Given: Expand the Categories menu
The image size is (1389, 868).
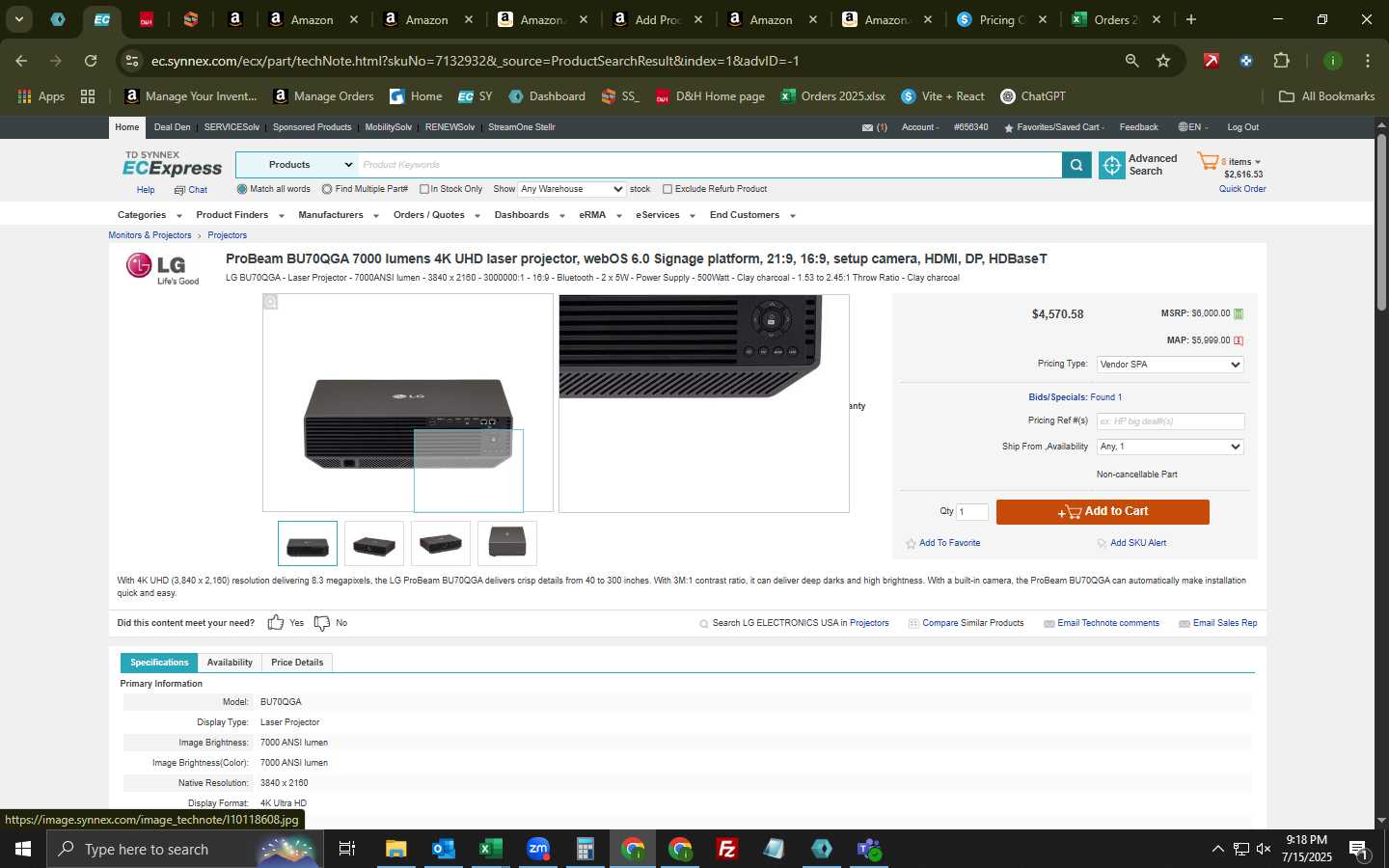Looking at the screenshot, I should 150,215.
